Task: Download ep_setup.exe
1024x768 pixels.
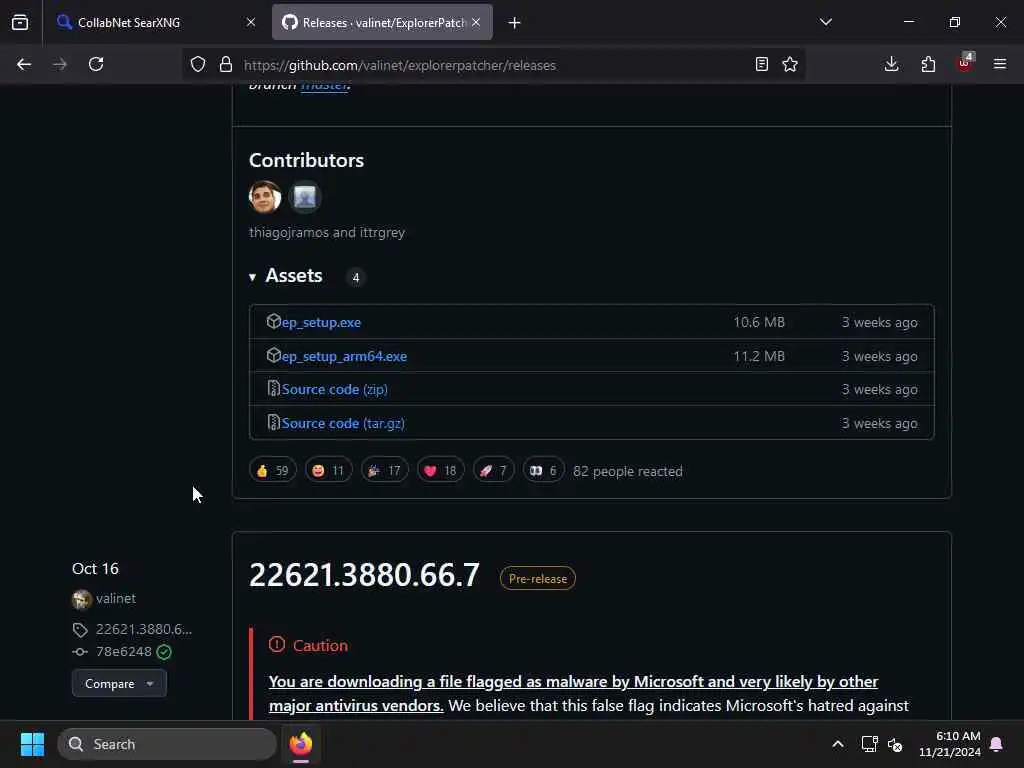Action: pyautogui.click(x=321, y=323)
